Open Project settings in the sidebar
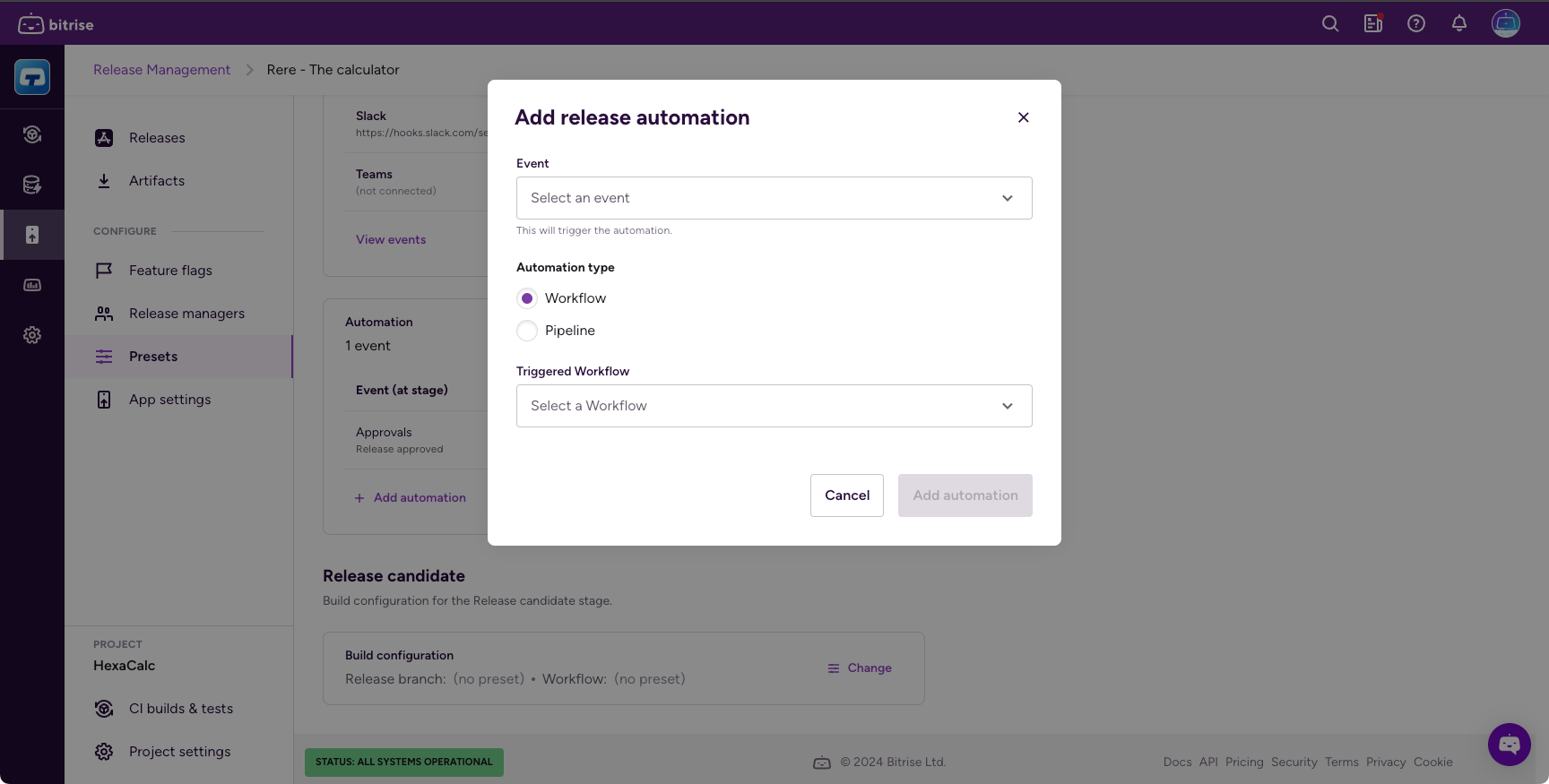 pos(179,752)
